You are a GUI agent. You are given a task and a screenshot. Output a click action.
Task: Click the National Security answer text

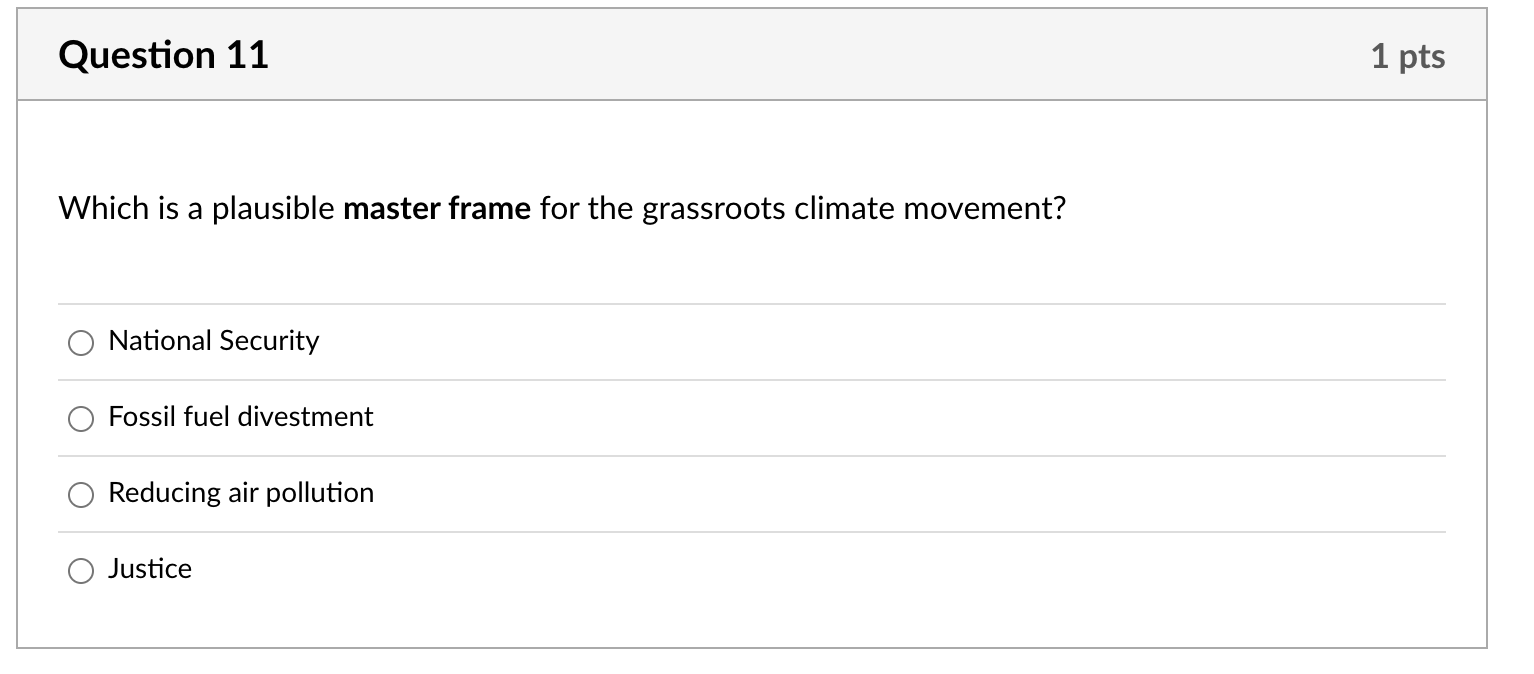pyautogui.click(x=213, y=341)
